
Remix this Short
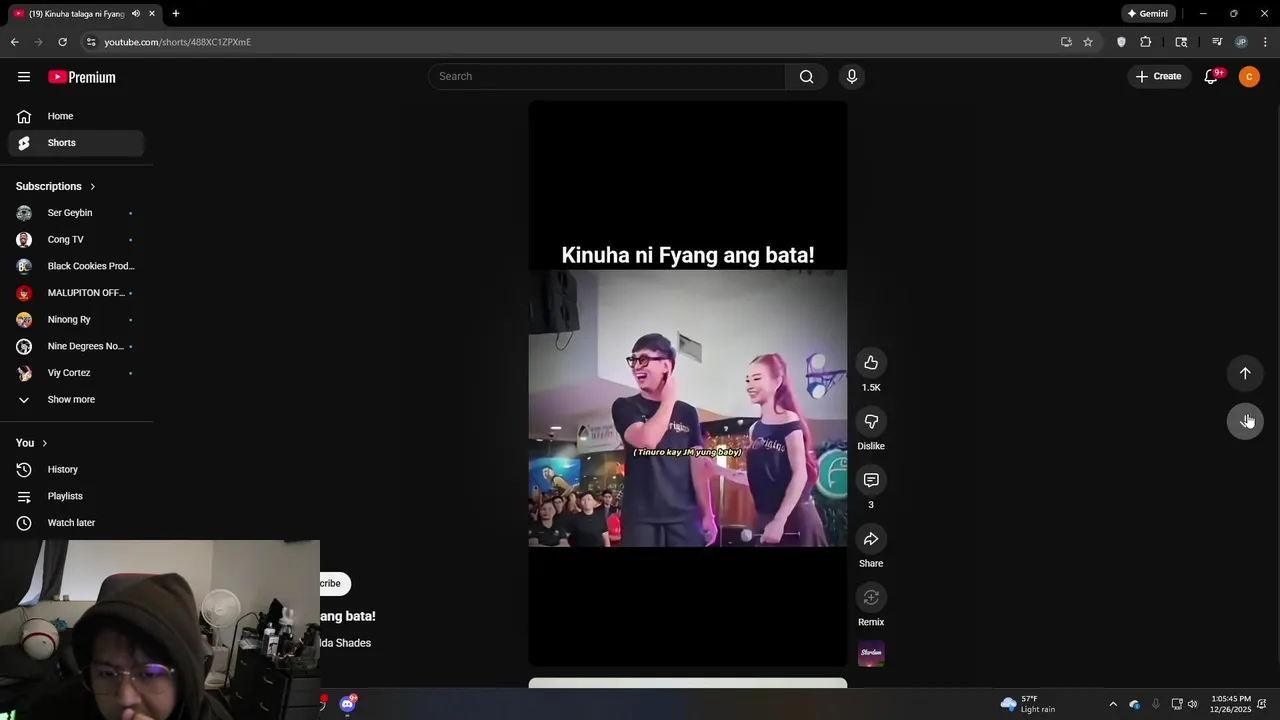click(x=871, y=598)
